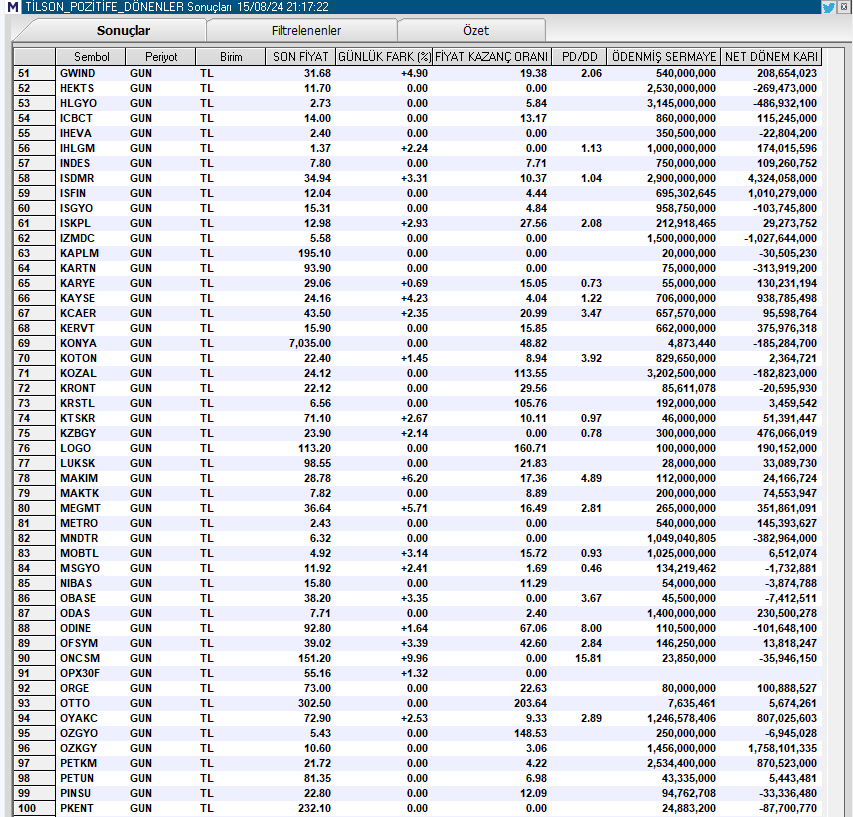Click KONYA price 7,035.00
The image size is (853, 817).
click(310, 343)
